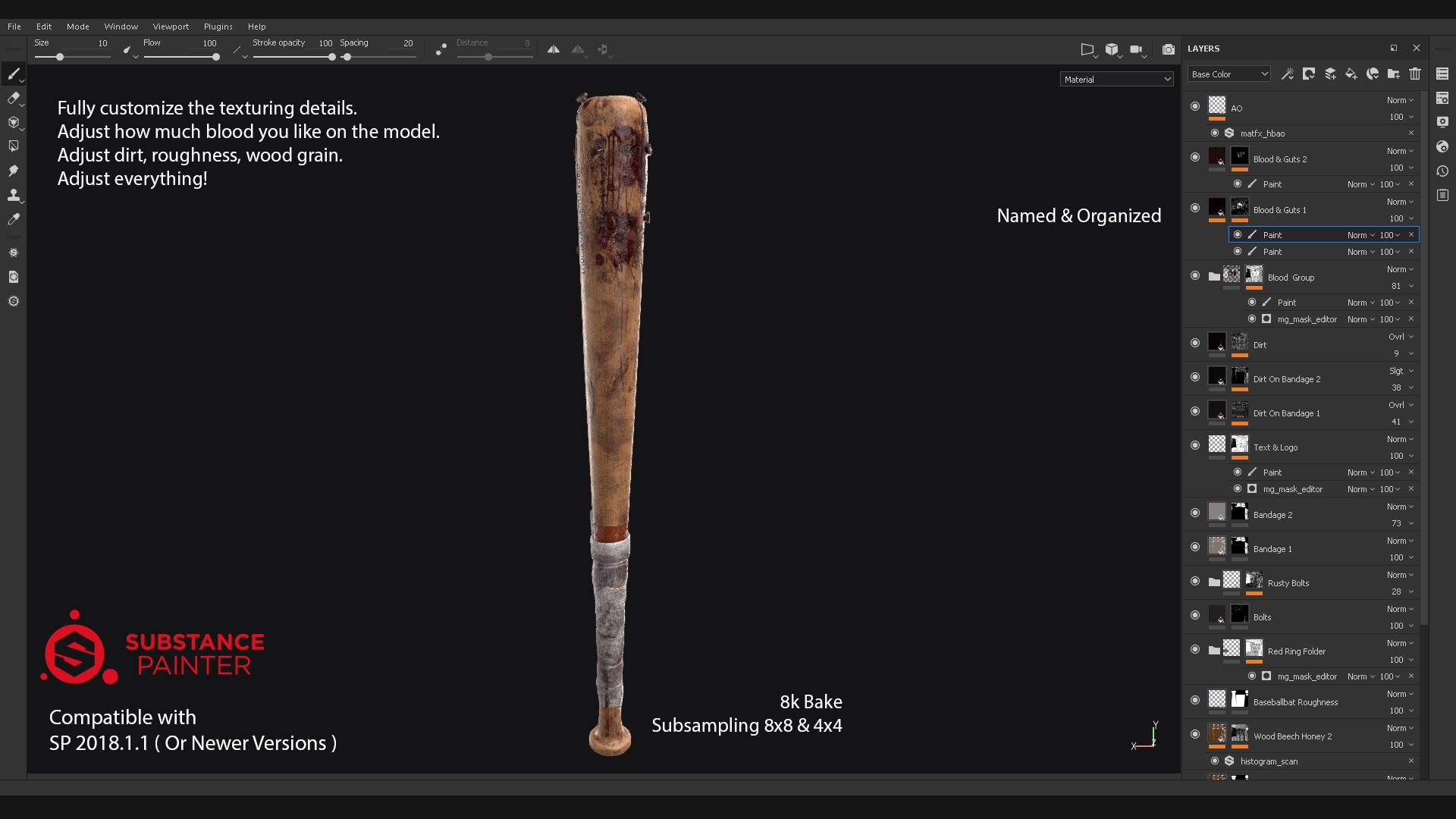This screenshot has width=1456, height=819.
Task: Add a mask icon in Layers toolbar
Action: [1308, 74]
